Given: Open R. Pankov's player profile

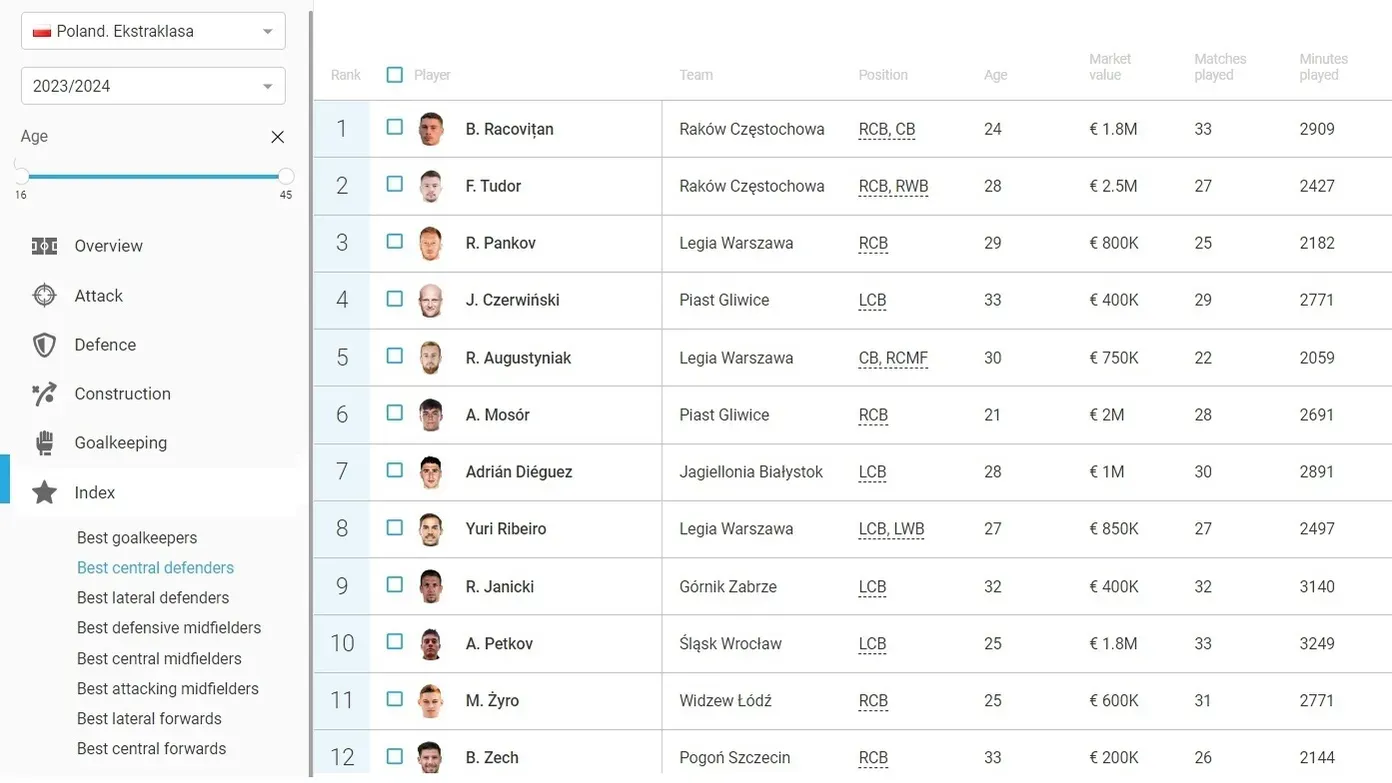Looking at the screenshot, I should pos(500,243).
